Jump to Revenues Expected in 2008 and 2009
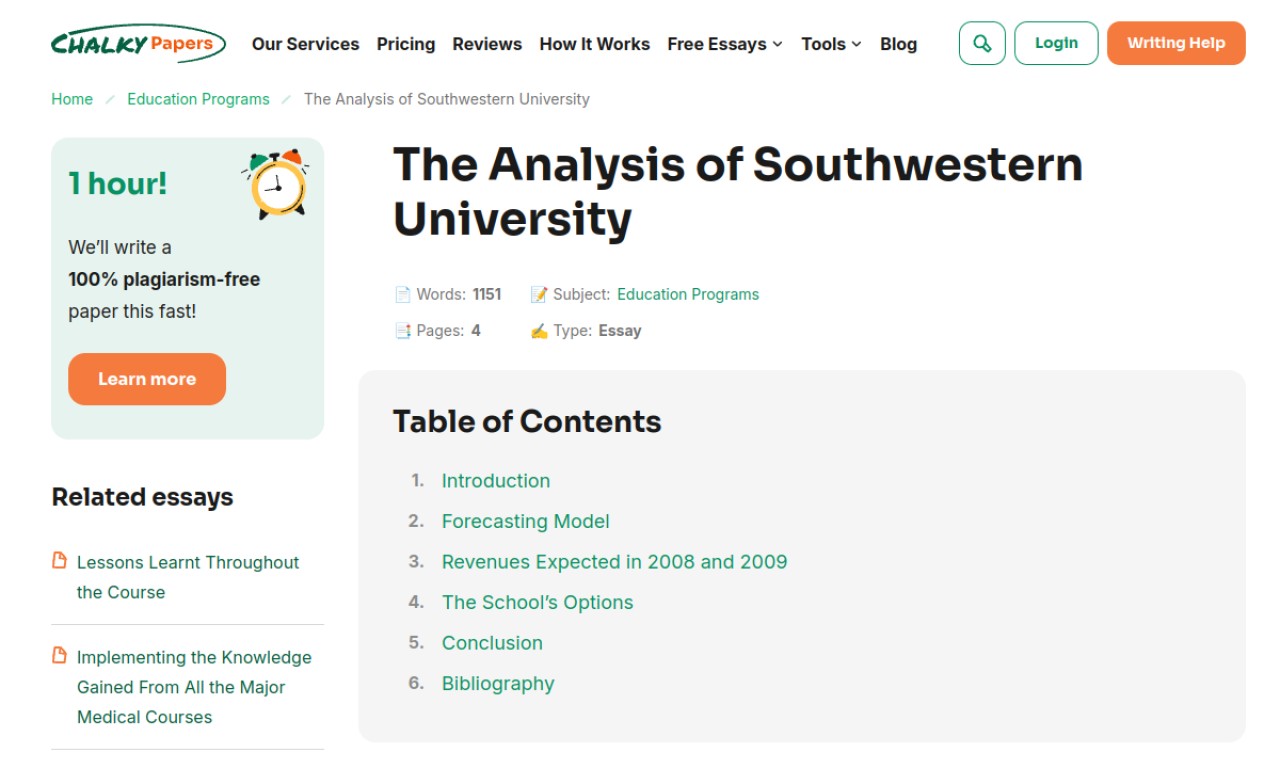This screenshot has height=768, width=1280. [x=615, y=562]
